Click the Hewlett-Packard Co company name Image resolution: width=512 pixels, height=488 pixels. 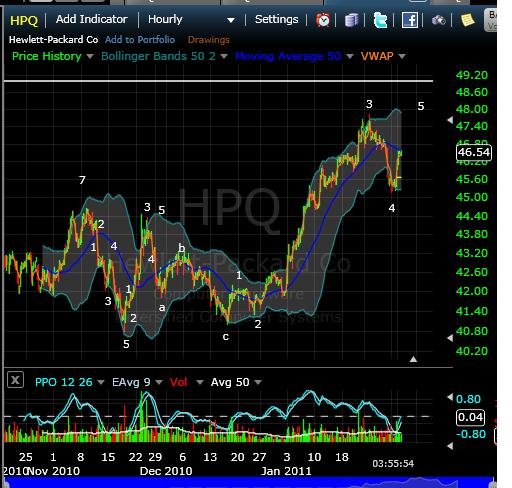[x=53, y=40]
